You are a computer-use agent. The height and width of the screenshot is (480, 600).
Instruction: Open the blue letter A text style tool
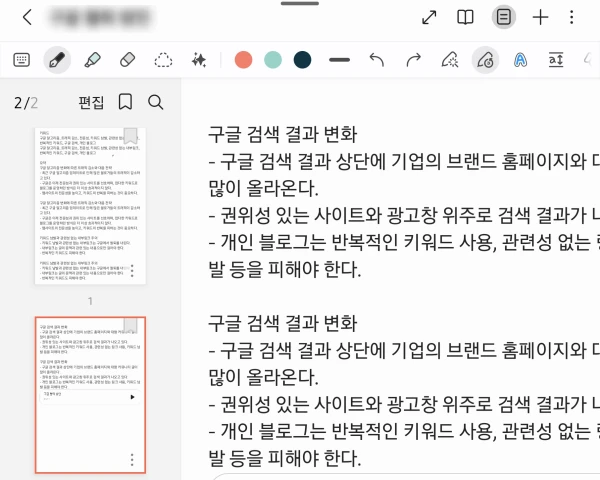pyautogui.click(x=520, y=60)
